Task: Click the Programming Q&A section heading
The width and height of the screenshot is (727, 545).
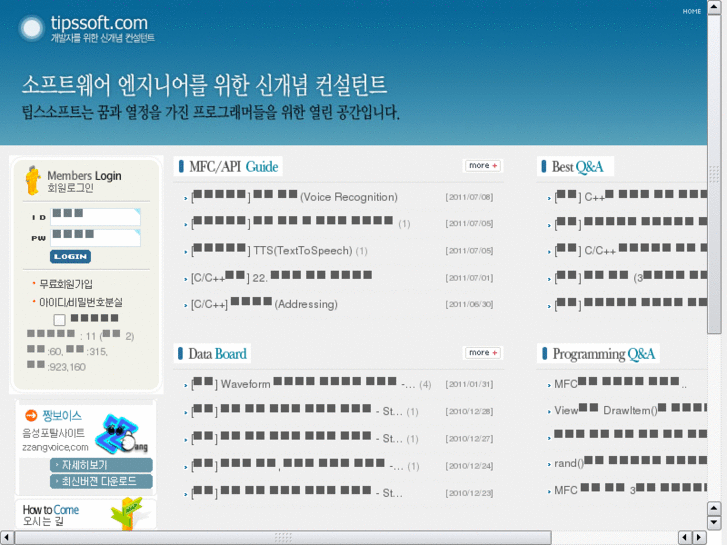Action: [598, 354]
